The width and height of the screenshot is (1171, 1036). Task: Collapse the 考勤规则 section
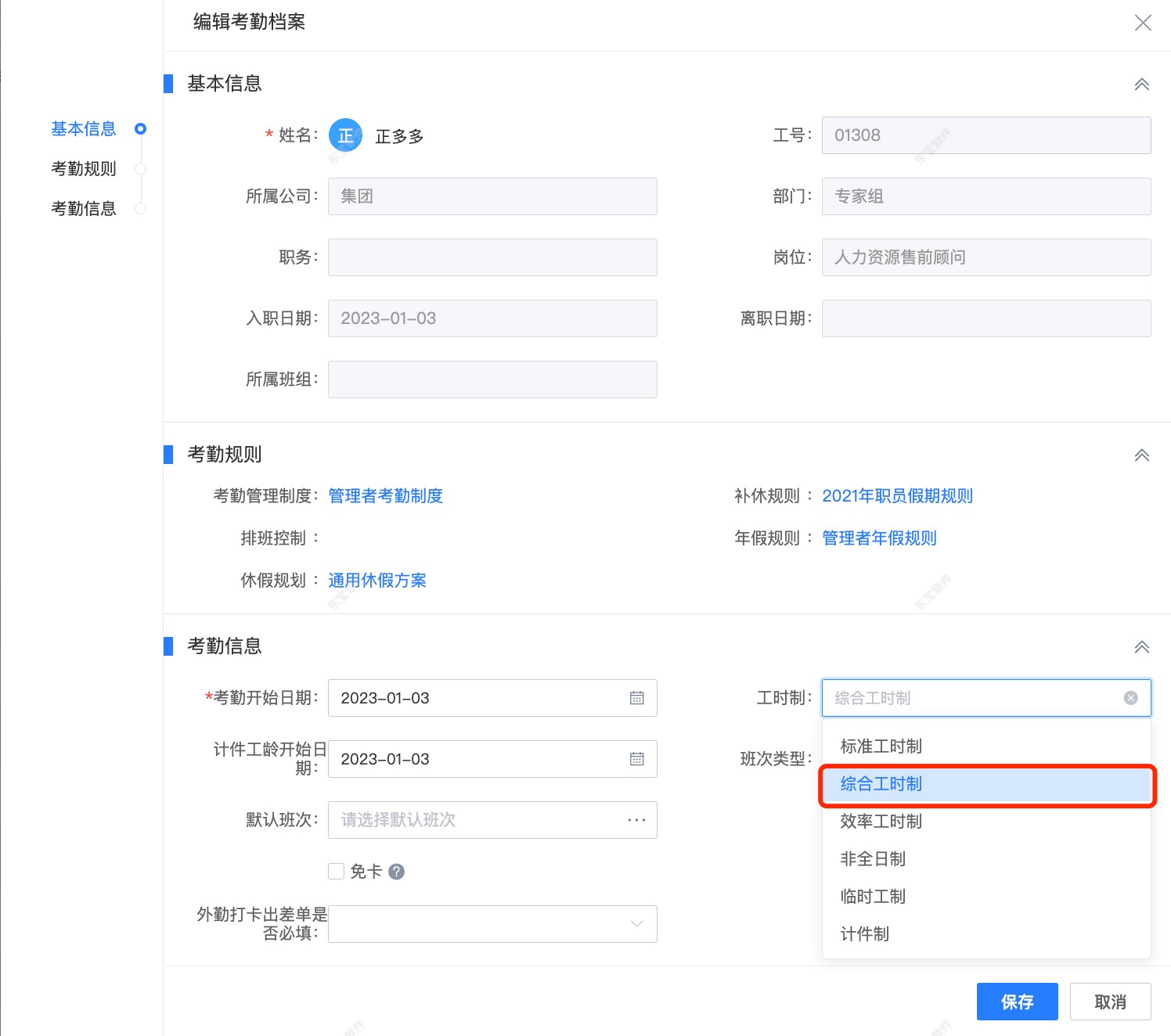point(1141,455)
